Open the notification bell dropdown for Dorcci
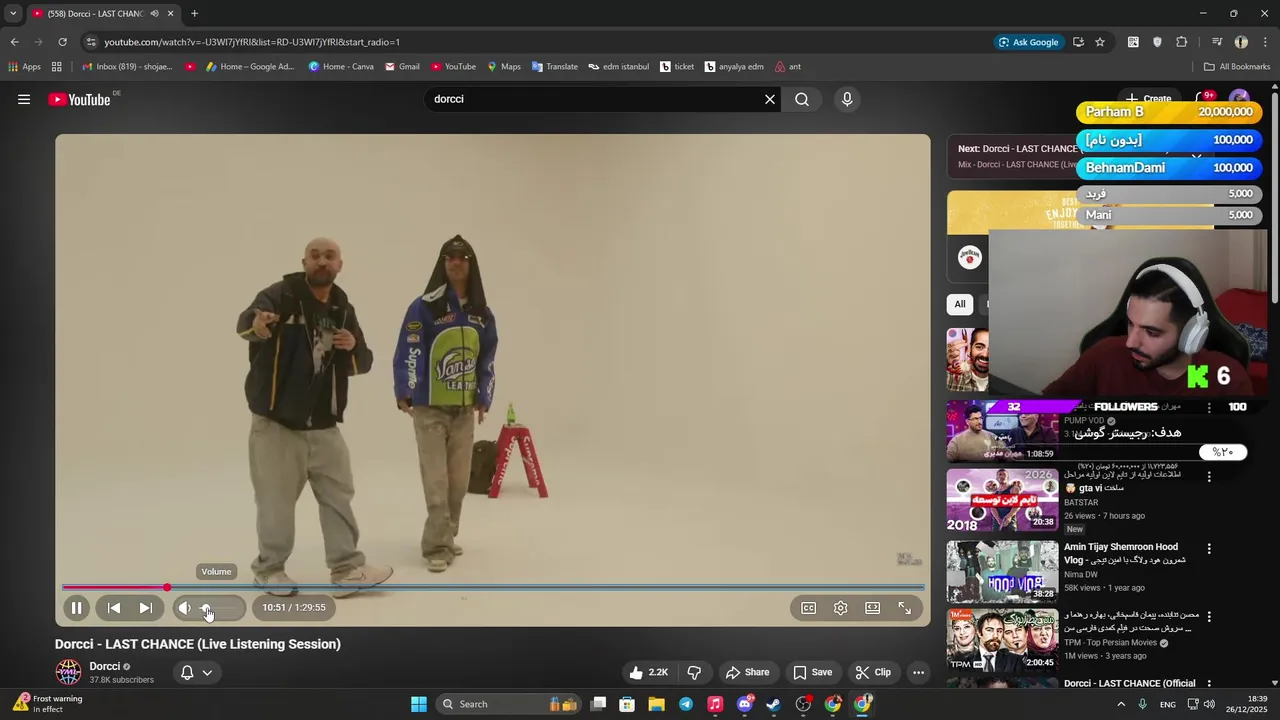The height and width of the screenshot is (720, 1280). (x=196, y=672)
